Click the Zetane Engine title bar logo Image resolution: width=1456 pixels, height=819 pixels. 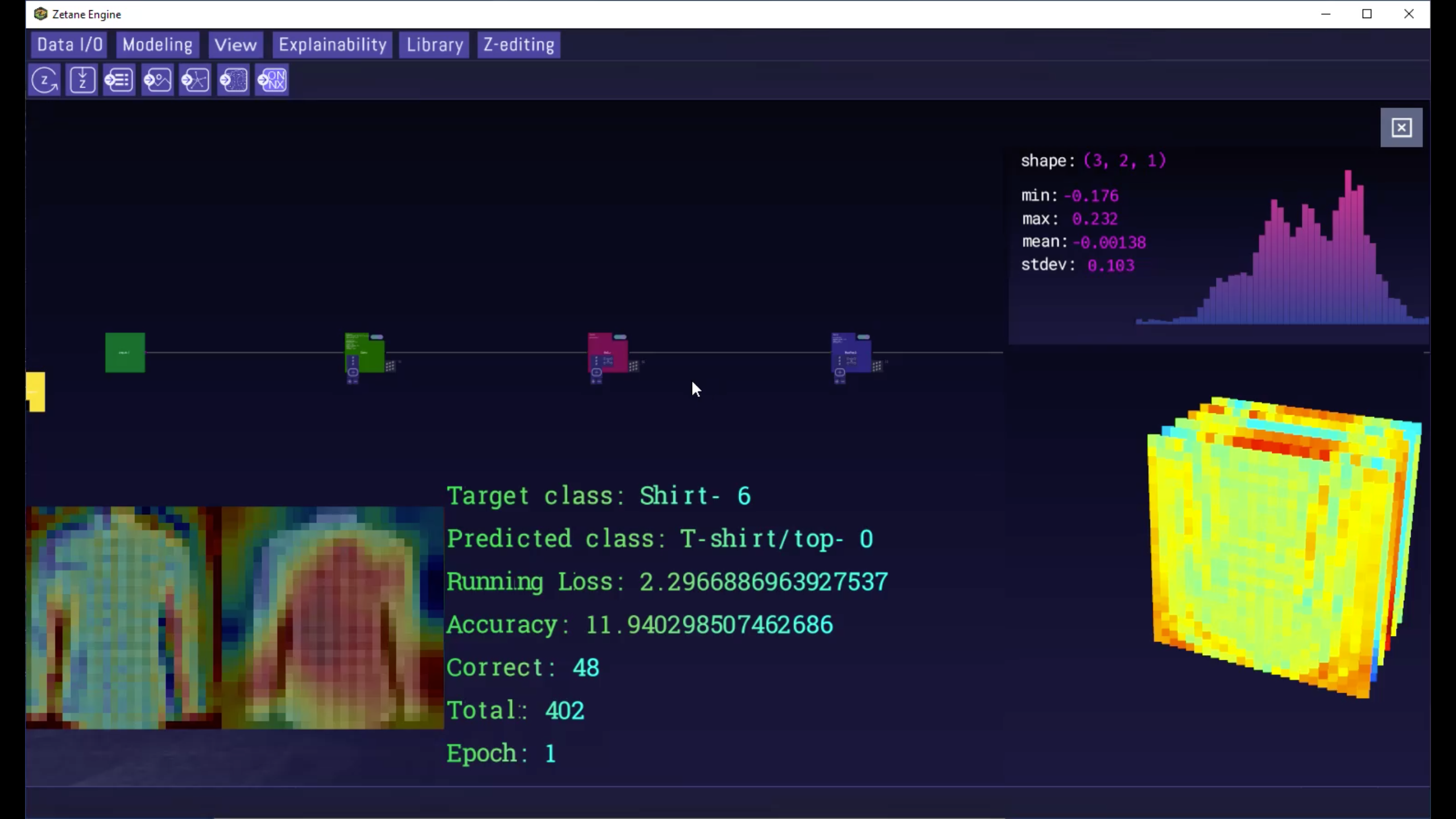(40, 14)
